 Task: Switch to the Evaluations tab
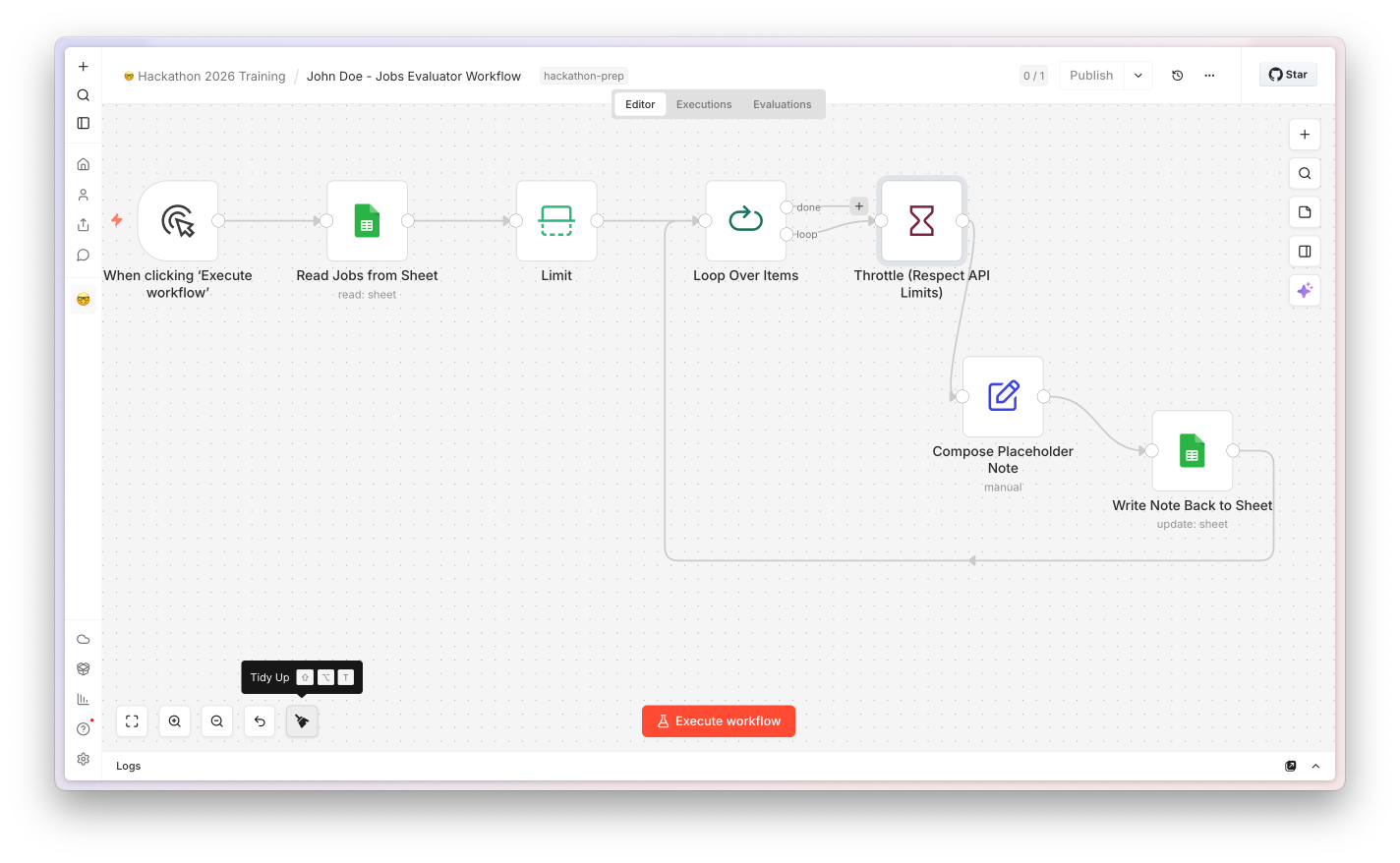(783, 104)
